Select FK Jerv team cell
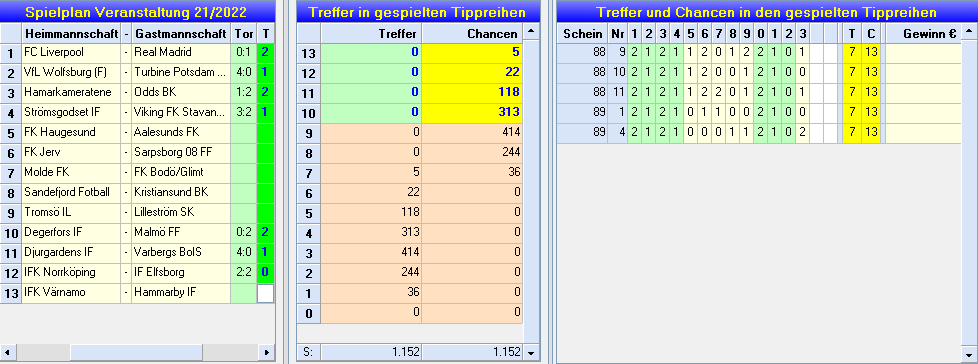 [71, 153]
